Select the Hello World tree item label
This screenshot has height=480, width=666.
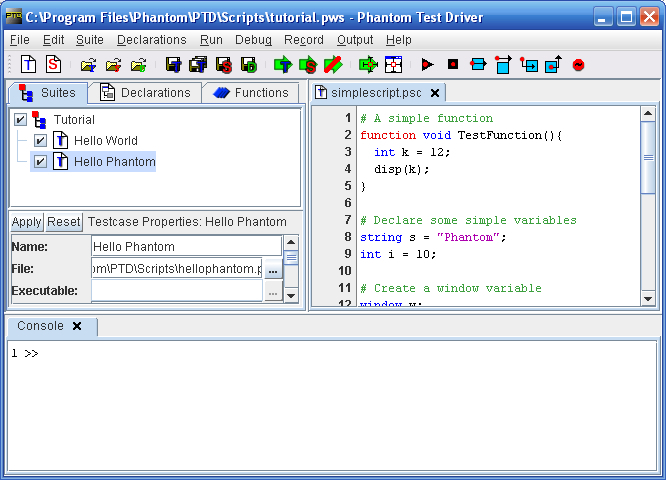tap(106, 141)
